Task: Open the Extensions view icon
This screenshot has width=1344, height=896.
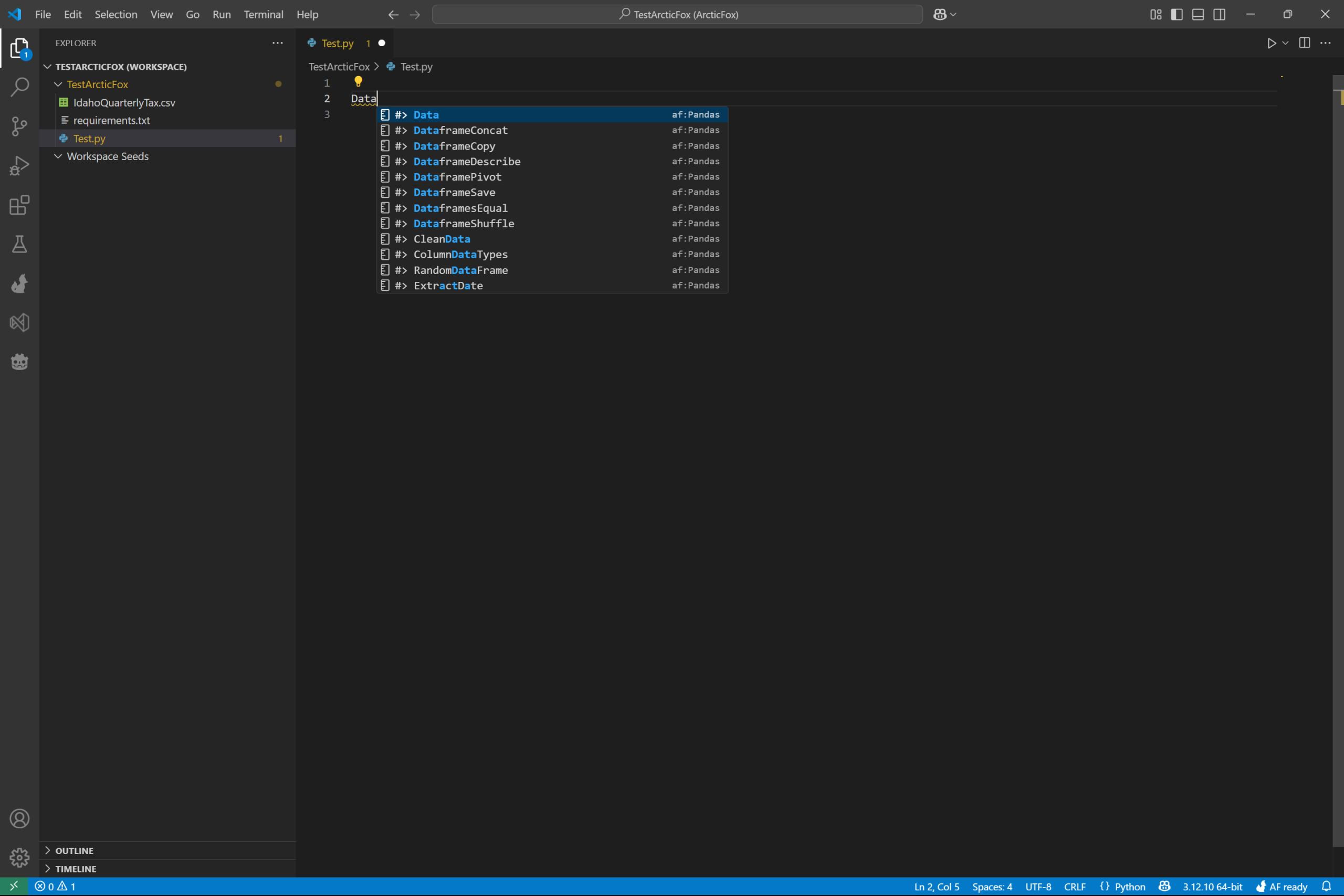Action: tap(19, 205)
